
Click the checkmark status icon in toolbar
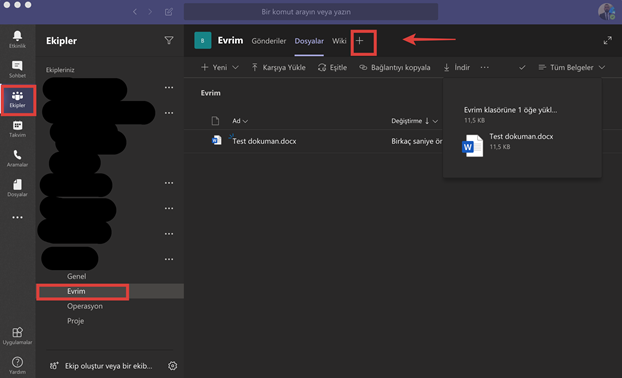(x=522, y=67)
